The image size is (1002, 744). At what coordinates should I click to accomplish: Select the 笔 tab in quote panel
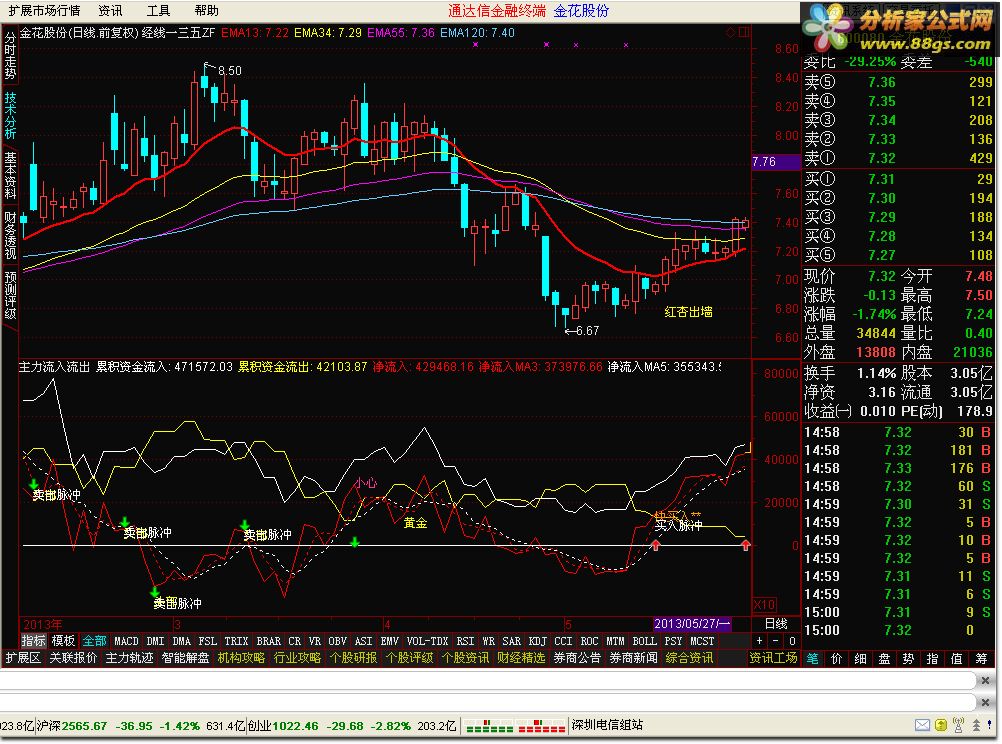click(x=812, y=658)
